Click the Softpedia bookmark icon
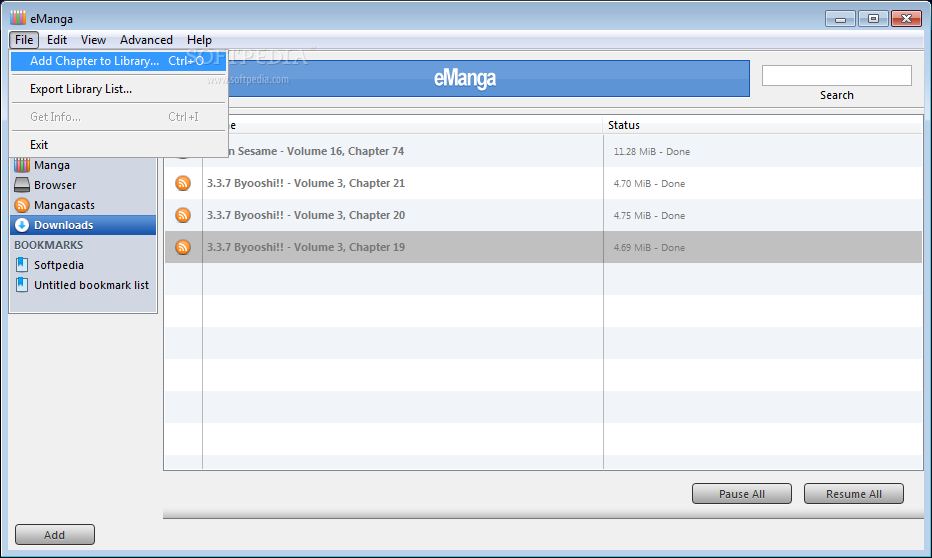Screen dimensions: 932x558 [x=22, y=264]
